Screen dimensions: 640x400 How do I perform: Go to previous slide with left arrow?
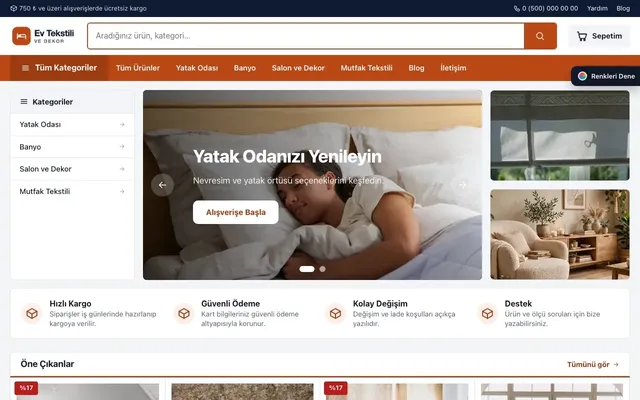[x=162, y=185]
